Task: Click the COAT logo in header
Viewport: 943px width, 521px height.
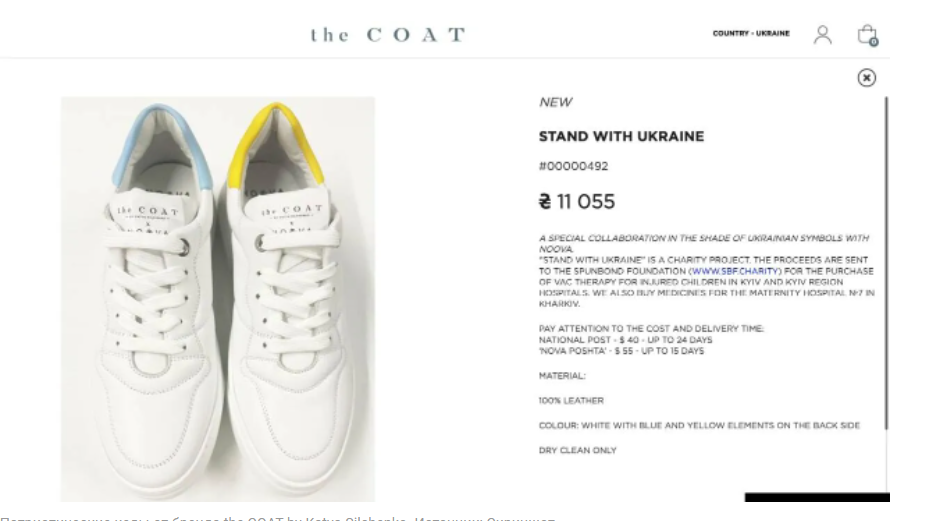Action: 388,35
